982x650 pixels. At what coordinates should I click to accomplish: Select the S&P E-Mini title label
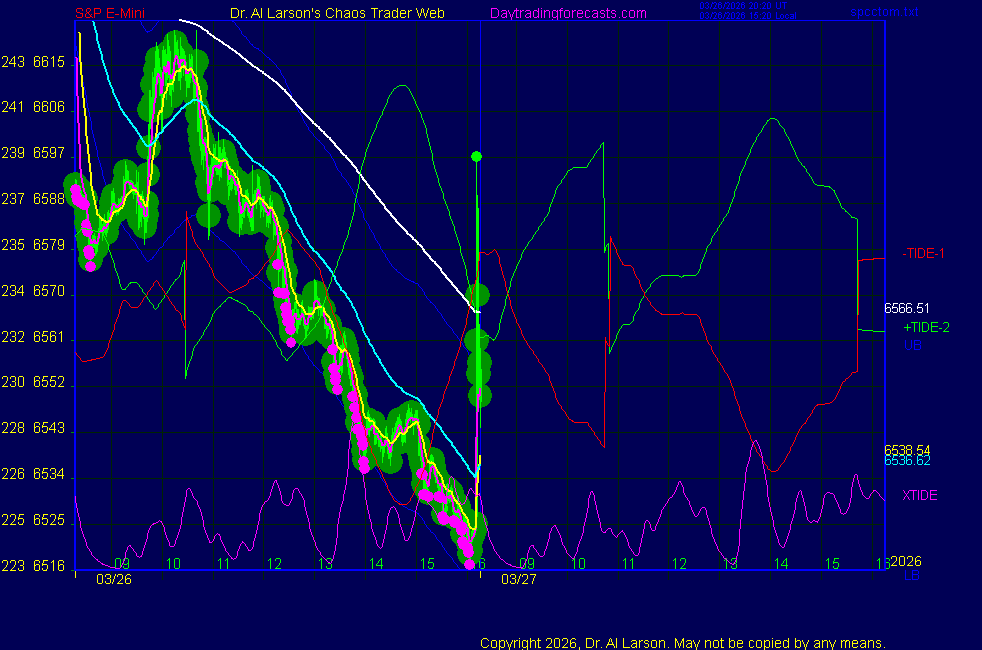109,13
